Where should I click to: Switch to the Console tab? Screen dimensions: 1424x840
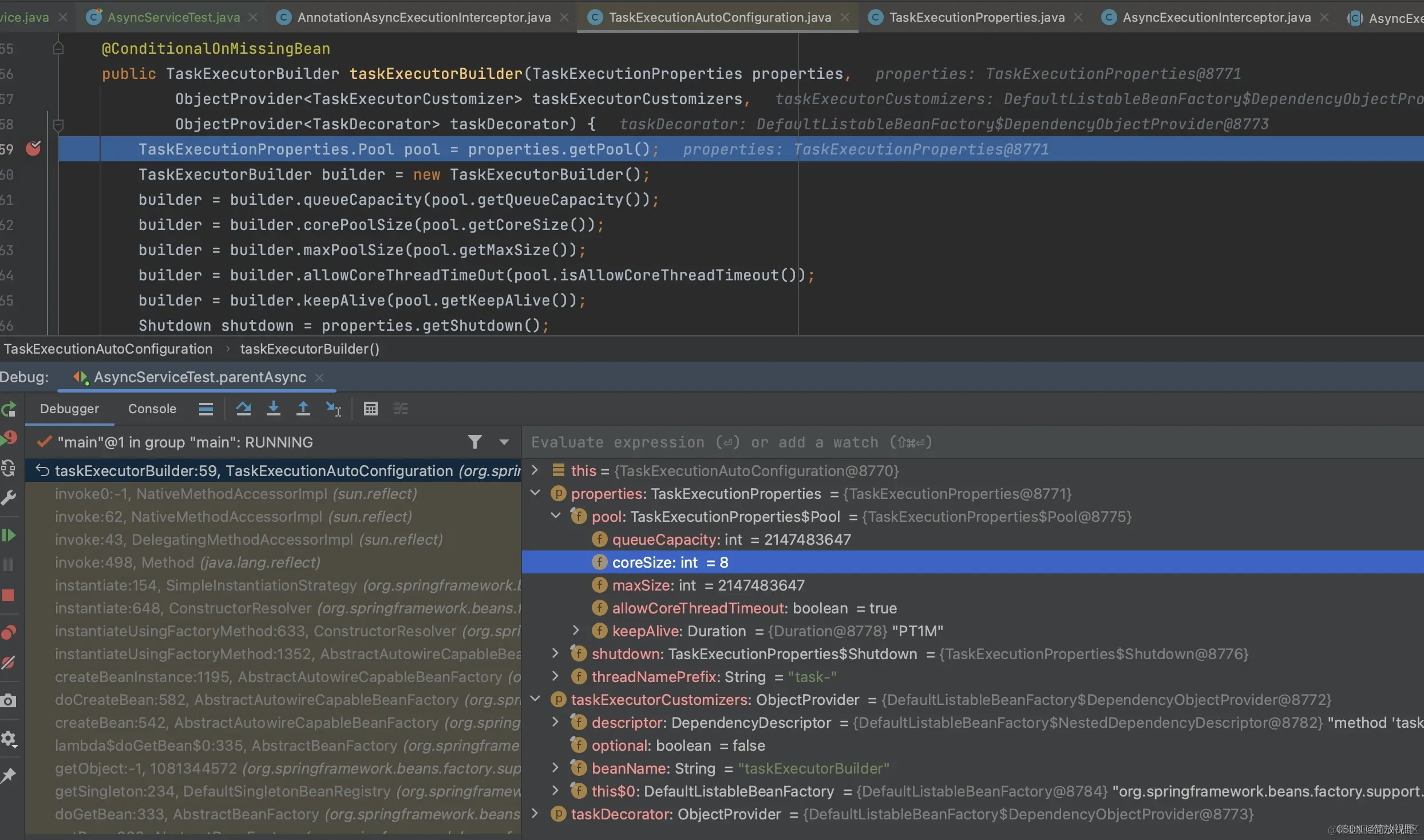(x=151, y=409)
